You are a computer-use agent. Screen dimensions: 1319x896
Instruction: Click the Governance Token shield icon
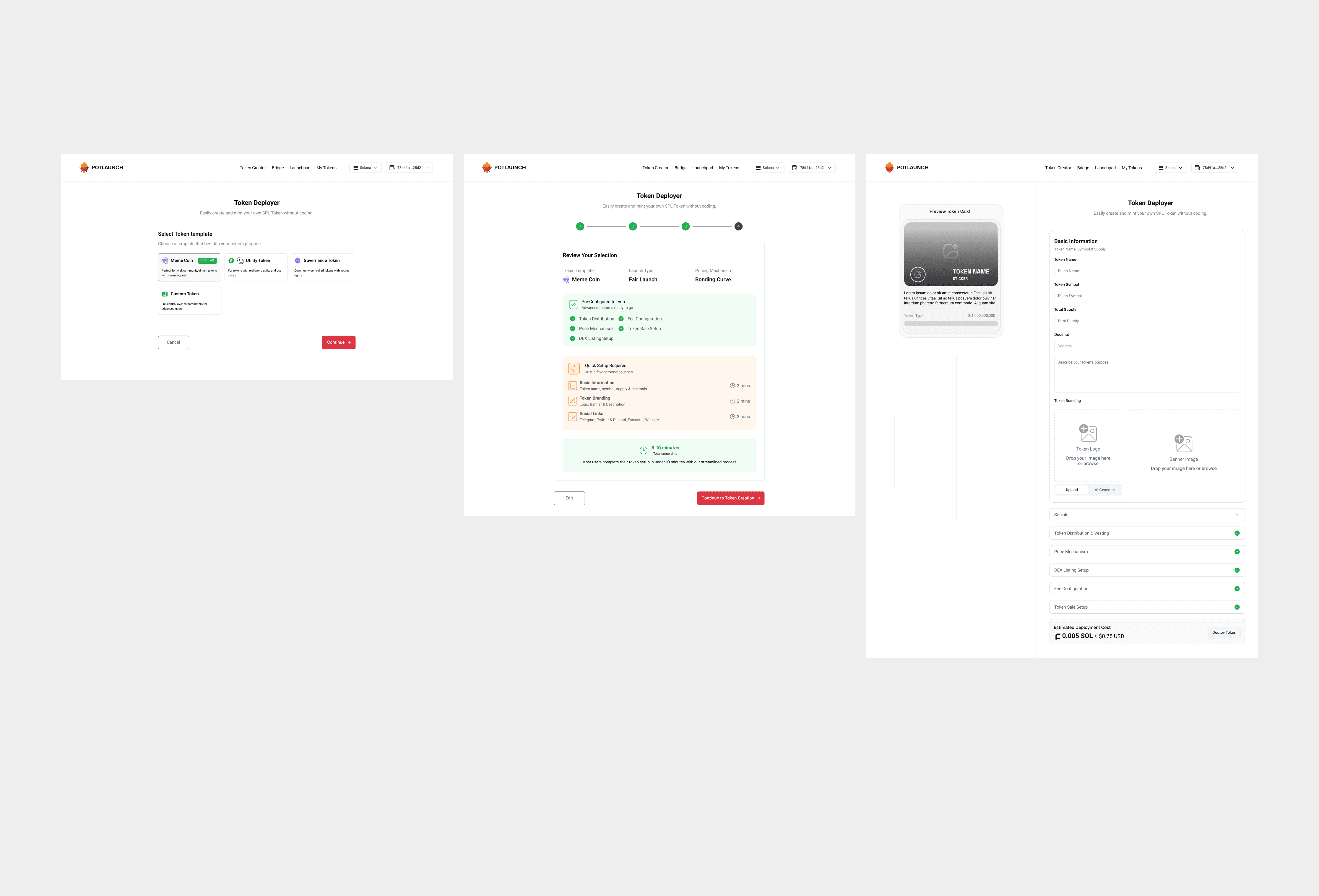pyautogui.click(x=298, y=260)
